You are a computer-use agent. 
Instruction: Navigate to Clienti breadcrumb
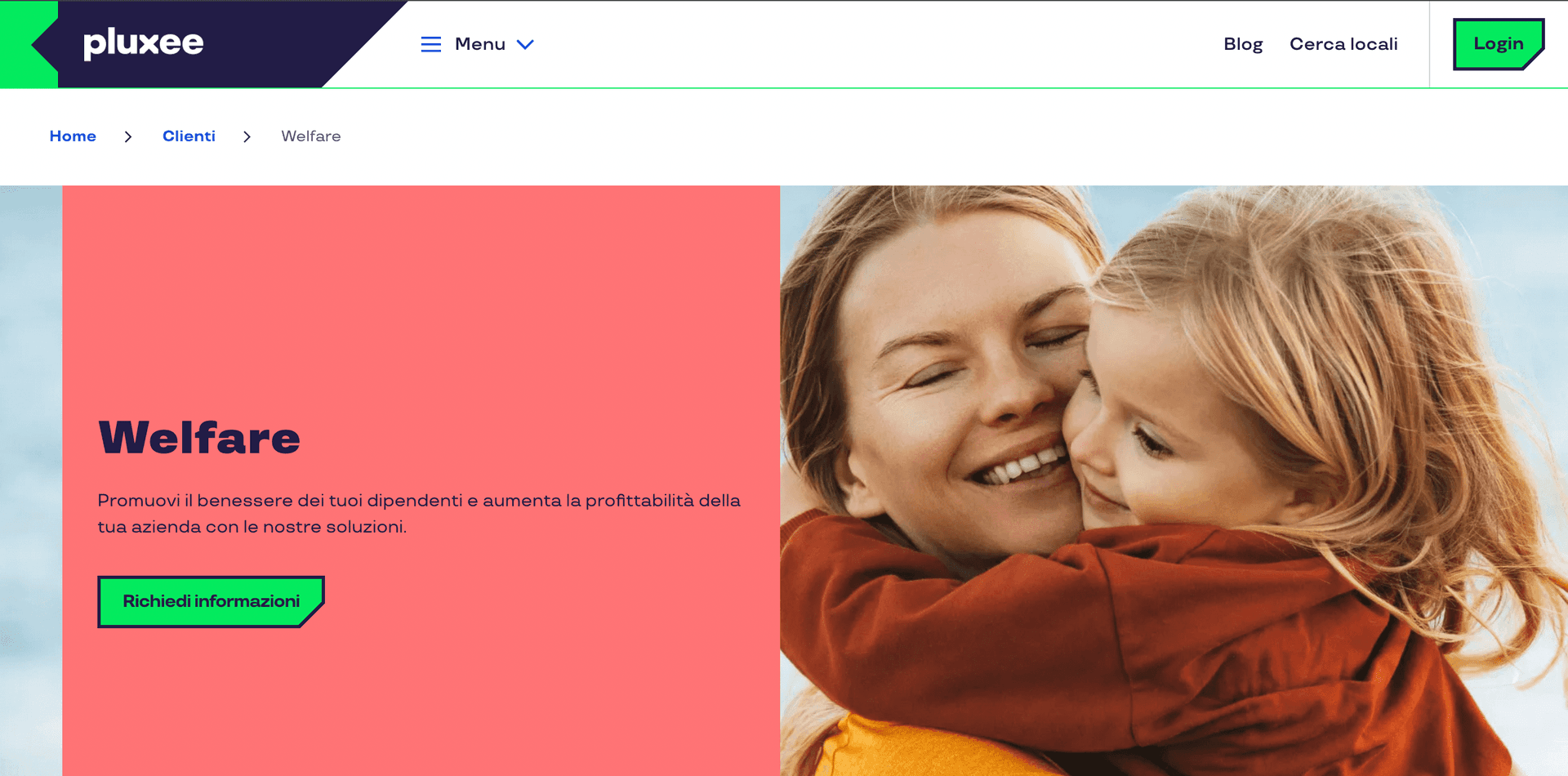(189, 136)
